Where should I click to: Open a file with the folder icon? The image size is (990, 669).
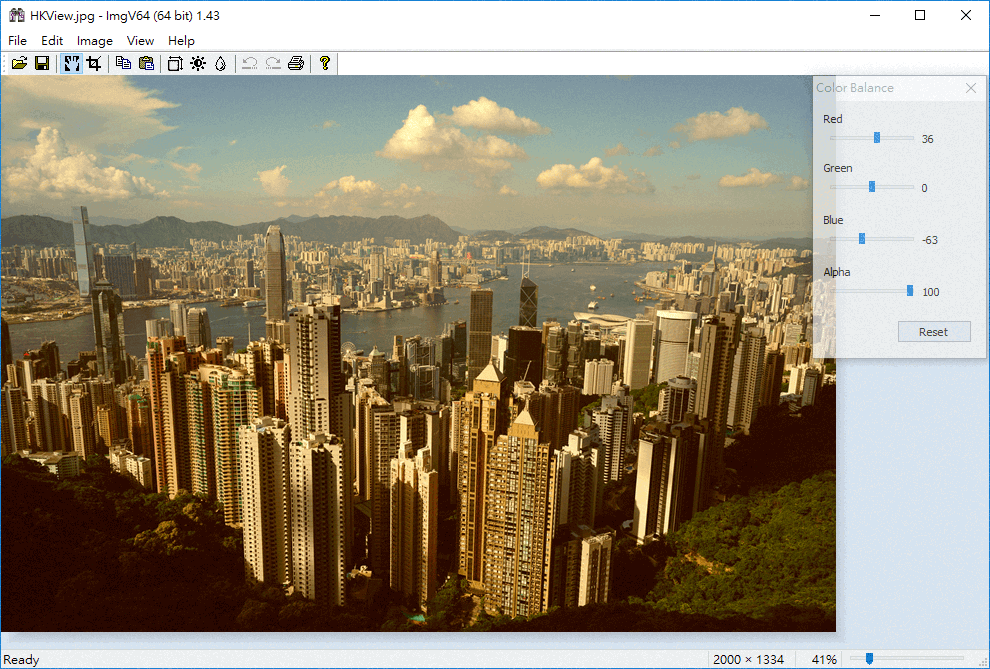click(19, 63)
